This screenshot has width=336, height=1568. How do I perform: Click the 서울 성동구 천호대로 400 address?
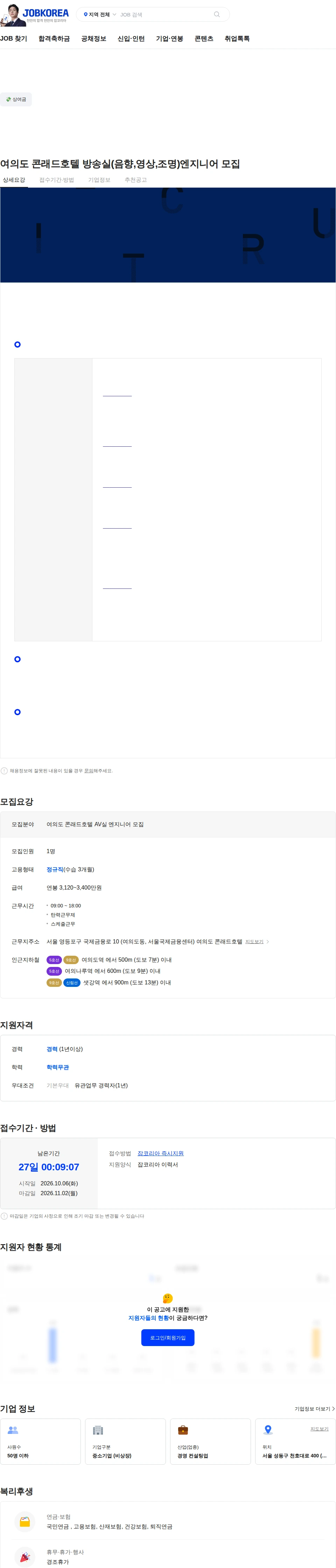click(x=295, y=1456)
